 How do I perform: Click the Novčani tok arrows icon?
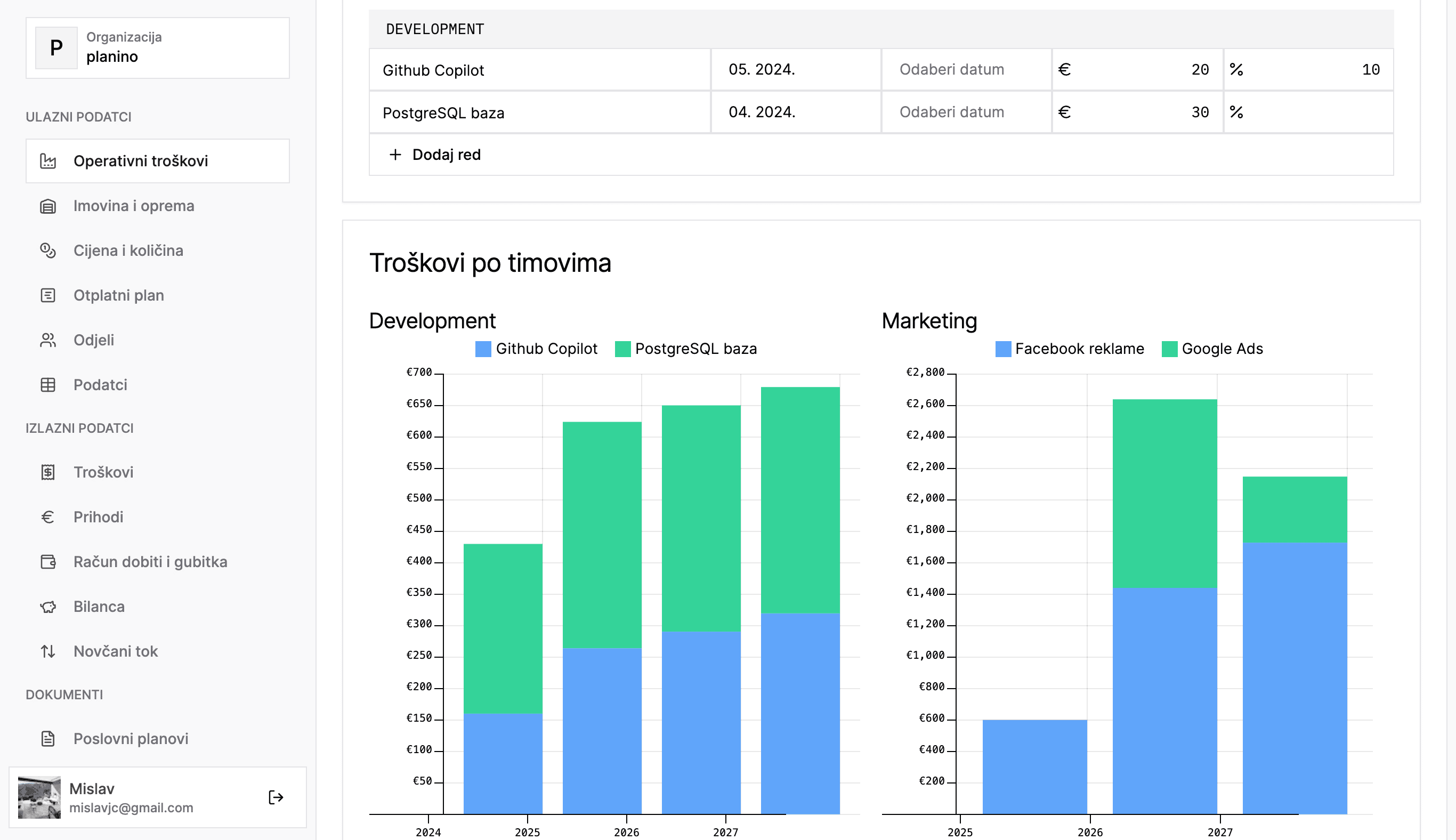48,651
